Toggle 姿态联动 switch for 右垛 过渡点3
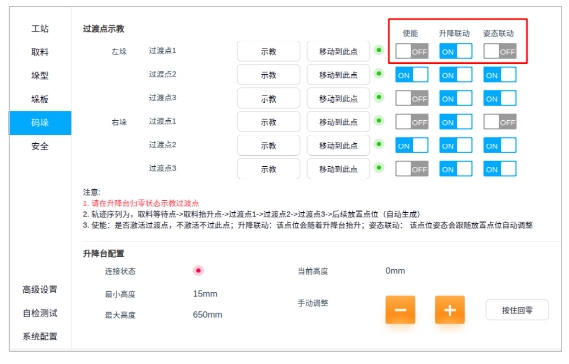The width and height of the screenshot is (569, 364). tap(500, 169)
